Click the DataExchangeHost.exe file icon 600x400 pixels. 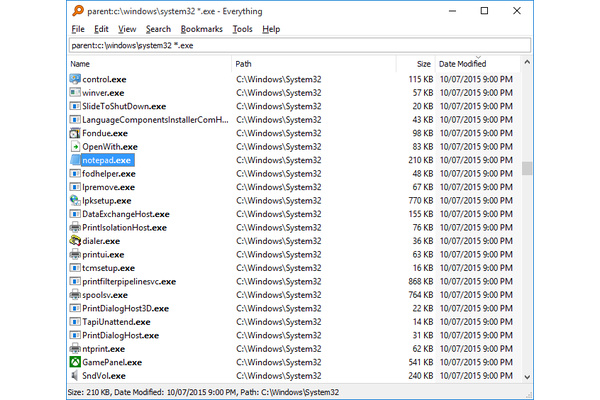coord(75,214)
